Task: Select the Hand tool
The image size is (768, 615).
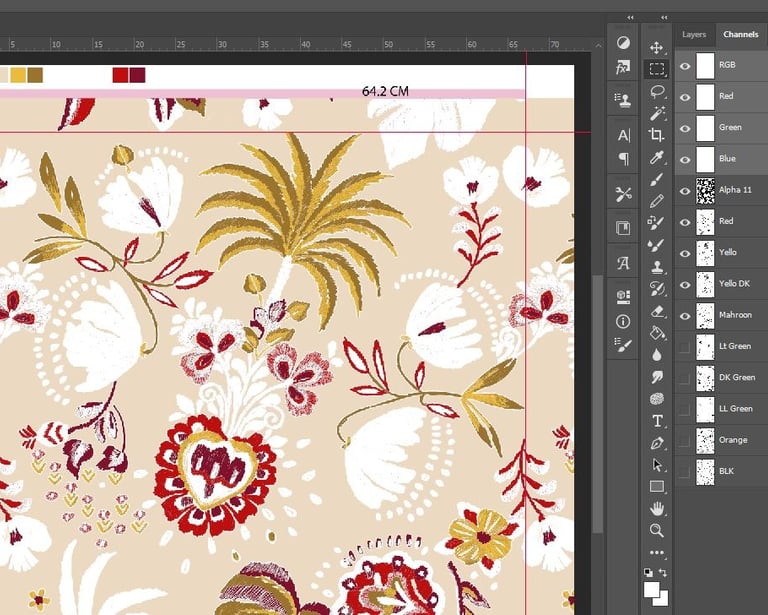Action: pos(656,508)
